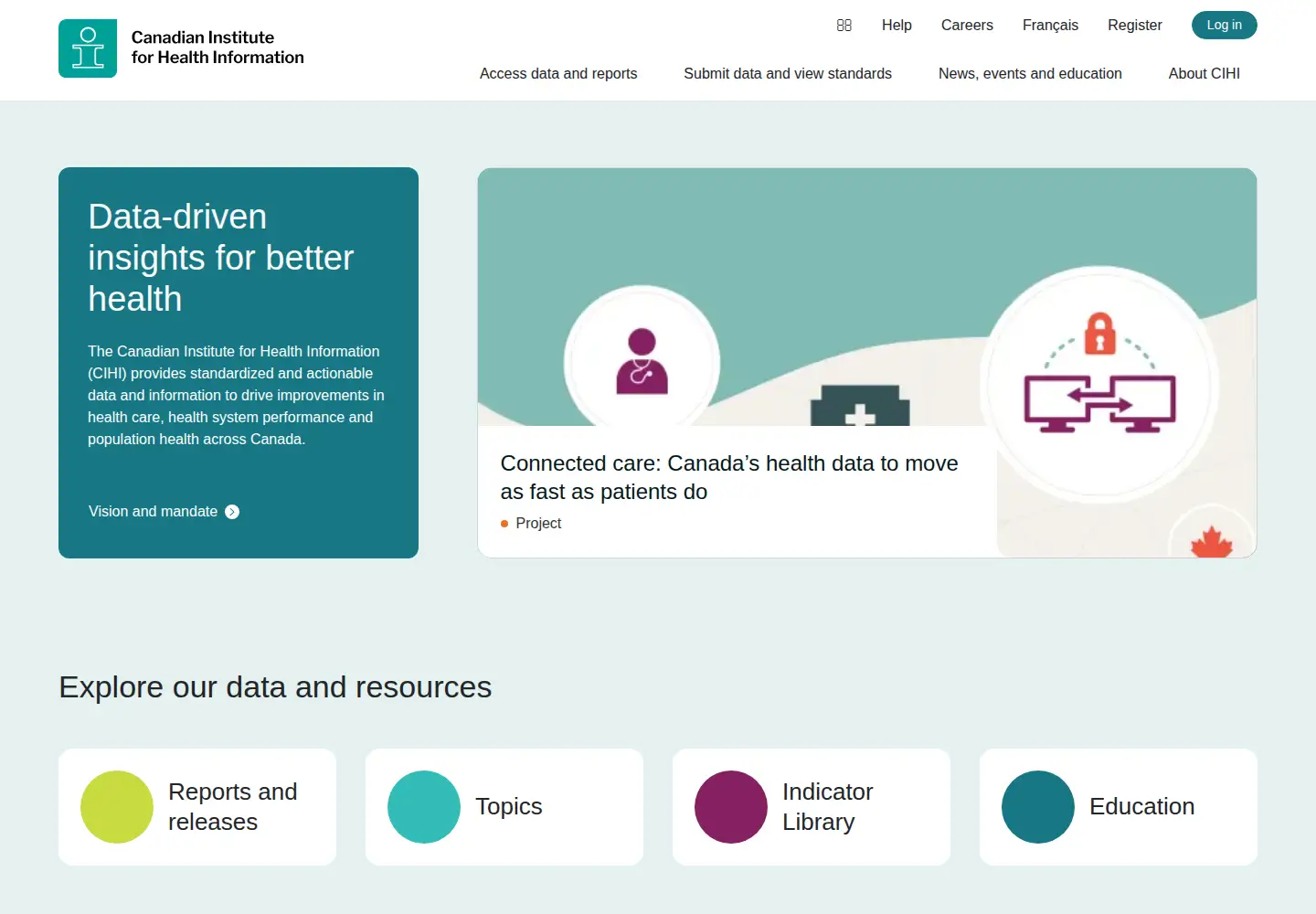Open the Education card label
Viewport: 1316px width, 914px height.
pos(1142,806)
